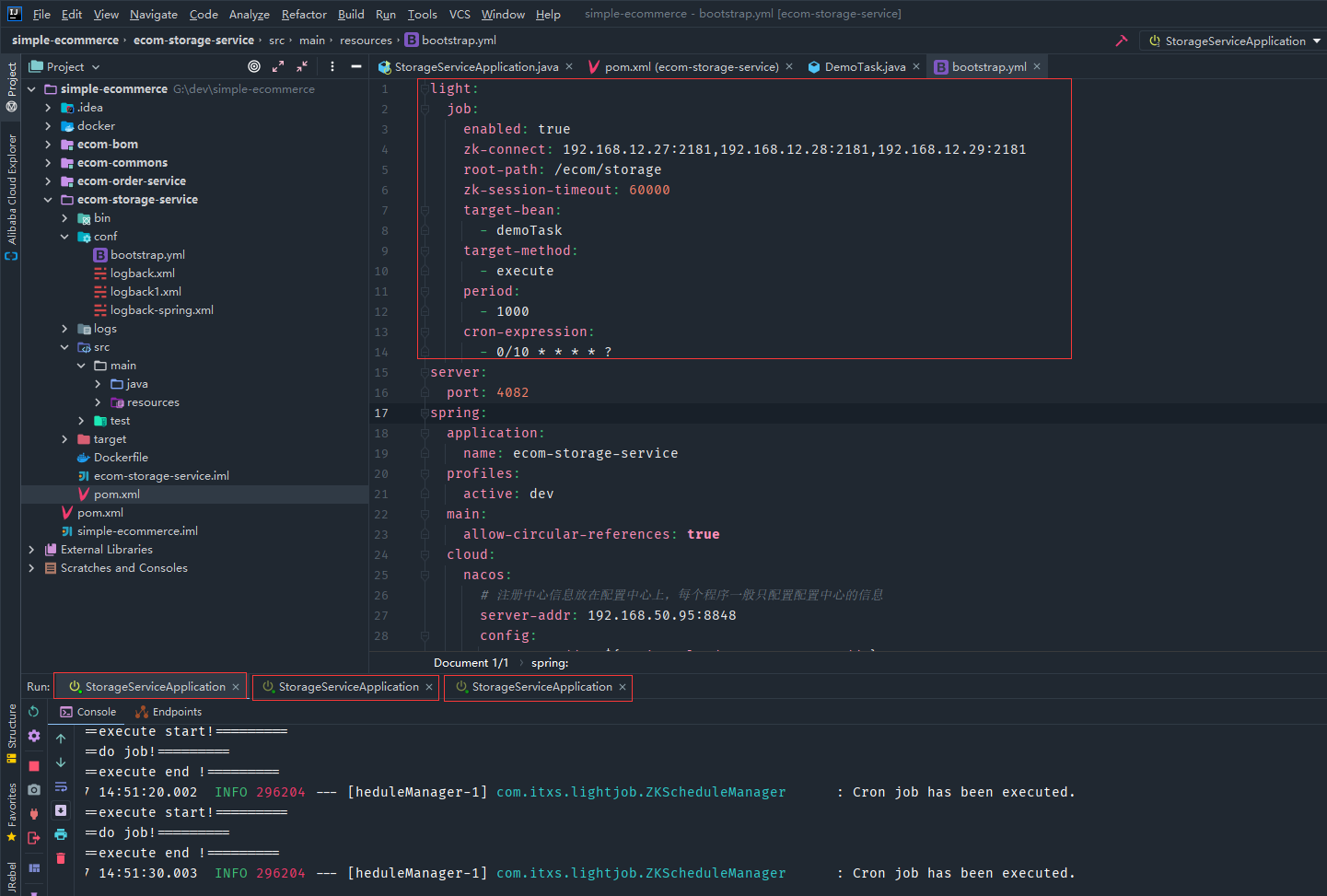
Task: Close the bootstrap.yml editor tab
Action: pyautogui.click(x=1037, y=66)
